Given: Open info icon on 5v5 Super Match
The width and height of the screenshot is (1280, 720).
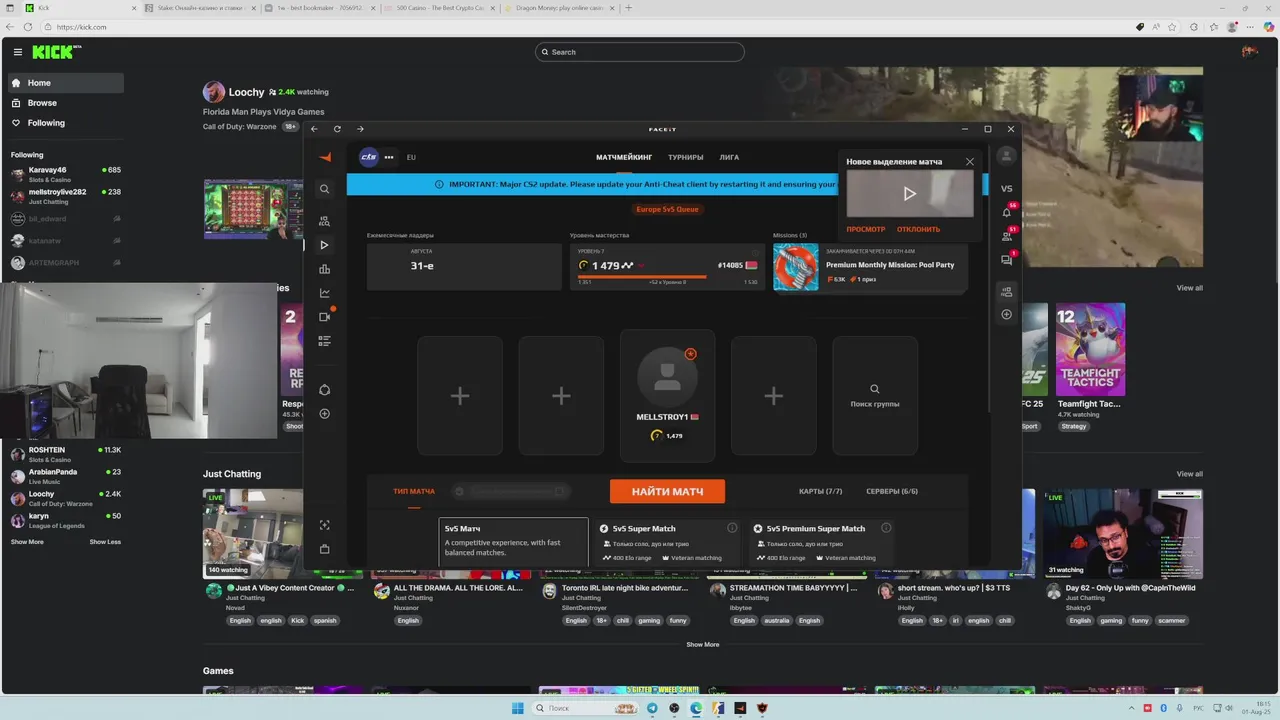Looking at the screenshot, I should point(732,528).
